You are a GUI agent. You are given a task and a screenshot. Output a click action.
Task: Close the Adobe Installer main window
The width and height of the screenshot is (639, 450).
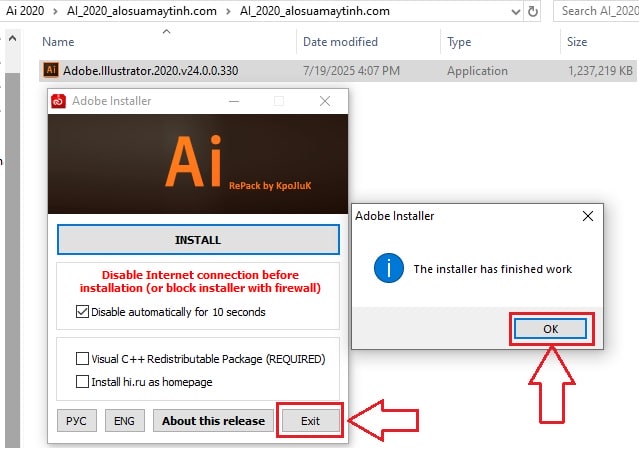point(325,101)
